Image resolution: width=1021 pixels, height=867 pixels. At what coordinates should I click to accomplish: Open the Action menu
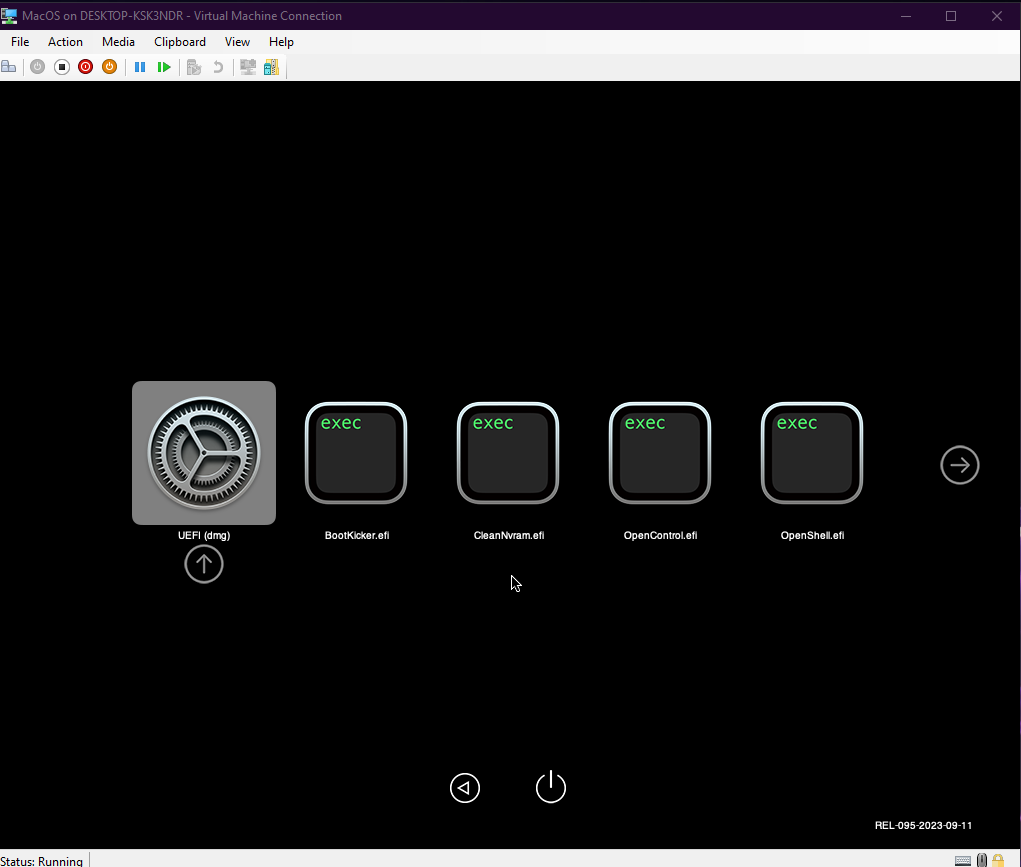(66, 42)
